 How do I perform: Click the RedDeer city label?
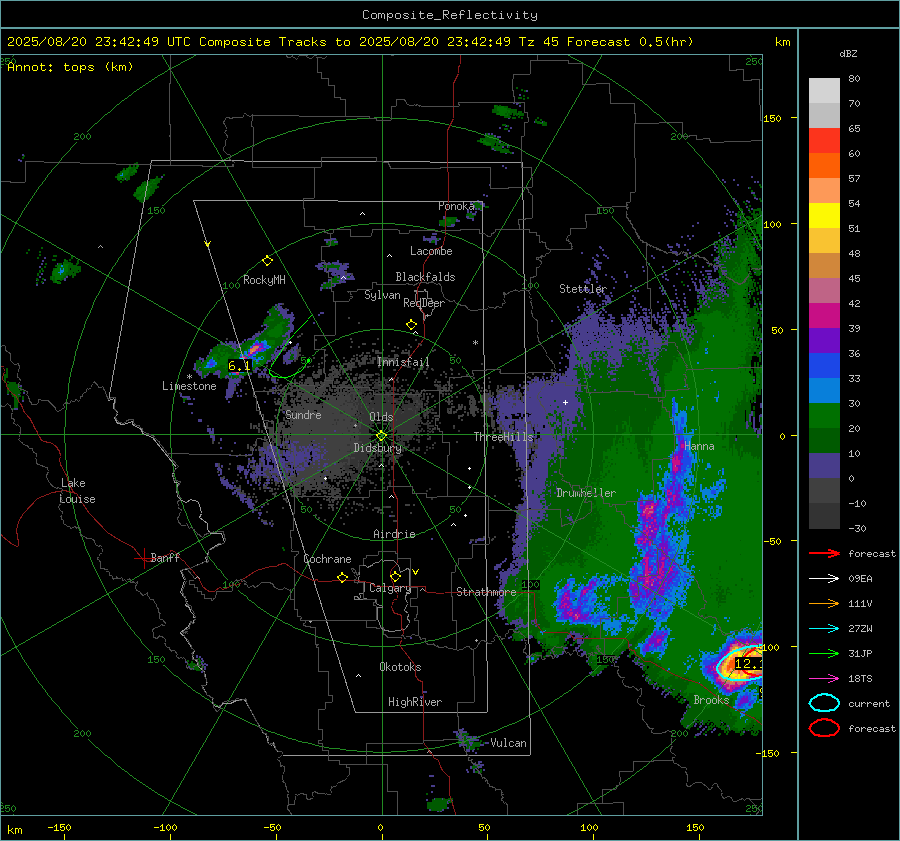click(x=424, y=303)
